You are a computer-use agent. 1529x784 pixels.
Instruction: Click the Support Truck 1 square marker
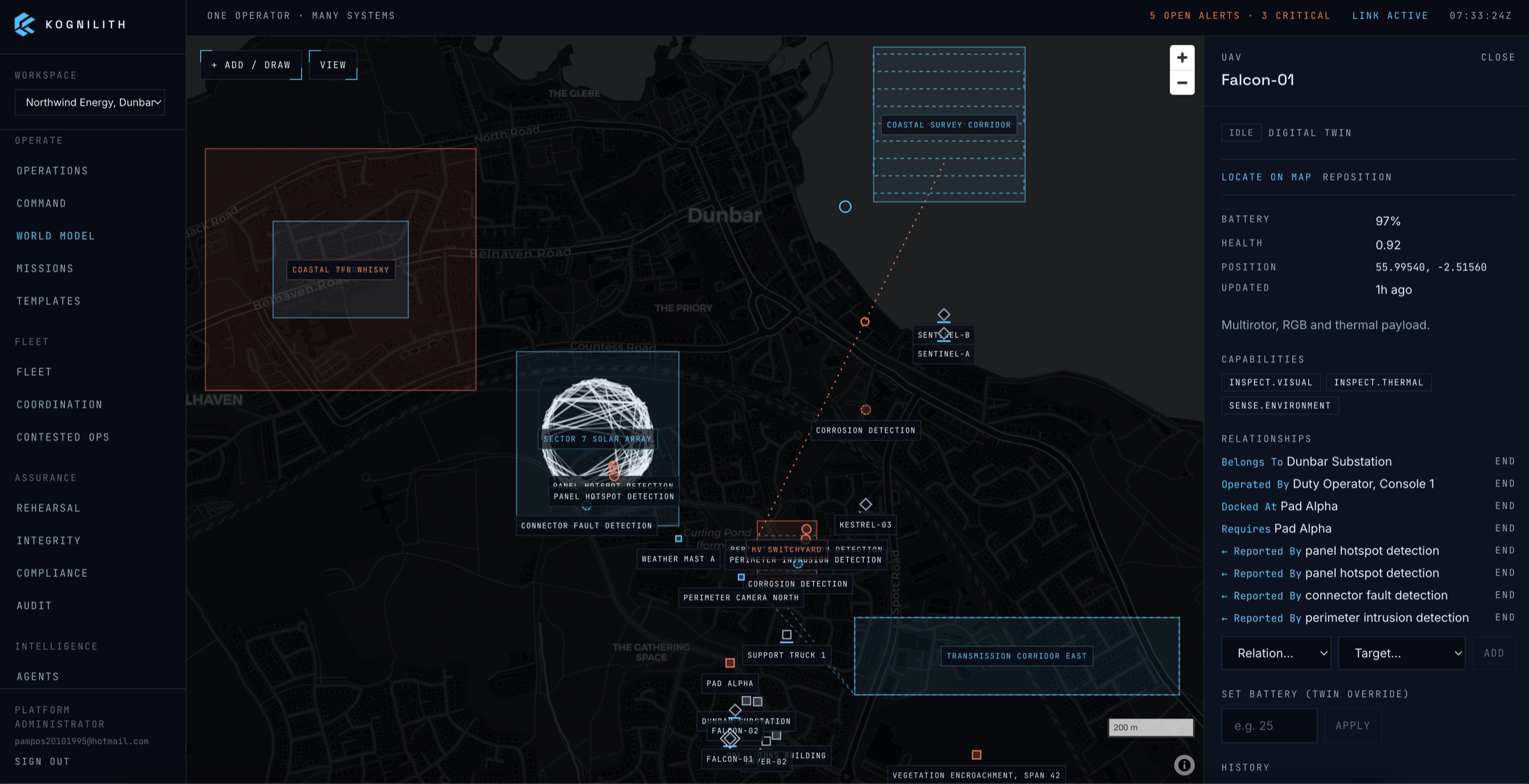[x=787, y=635]
